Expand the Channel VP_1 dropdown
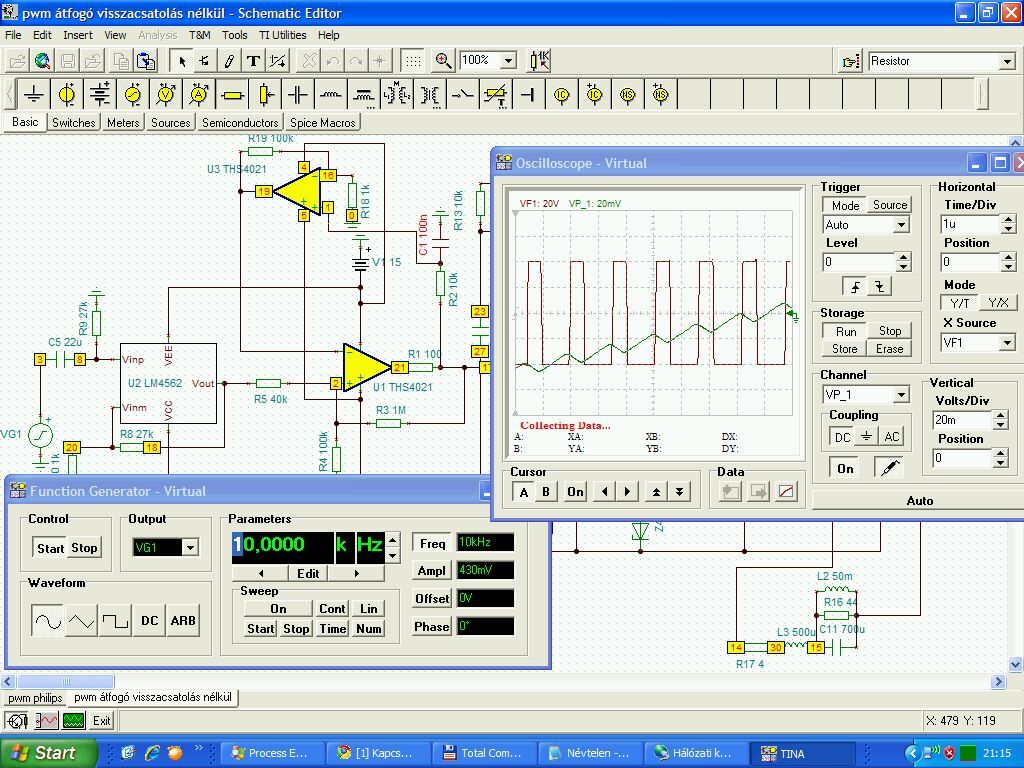Viewport: 1024px width, 768px height. pos(900,395)
